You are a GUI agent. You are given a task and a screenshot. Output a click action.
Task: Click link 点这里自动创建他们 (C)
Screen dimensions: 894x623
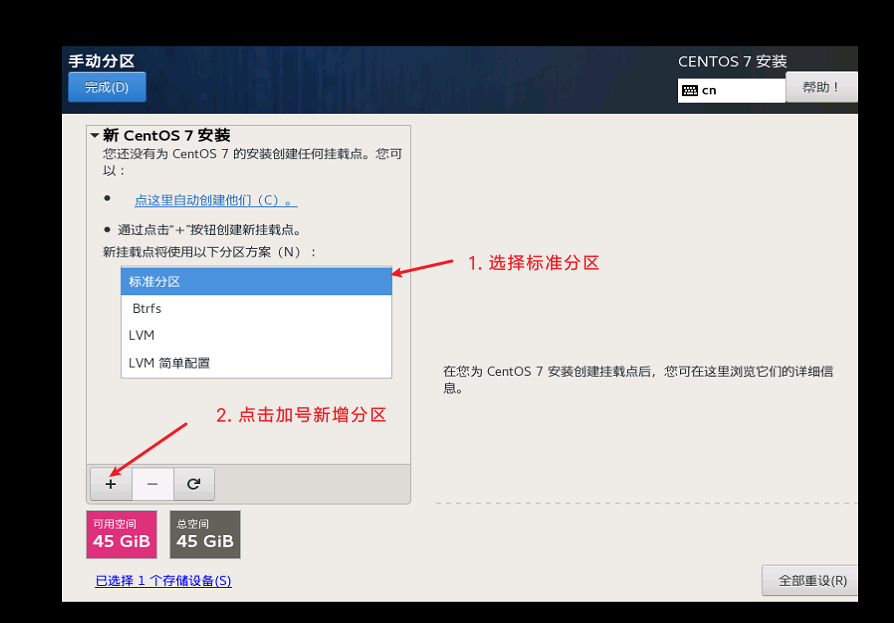coord(216,200)
